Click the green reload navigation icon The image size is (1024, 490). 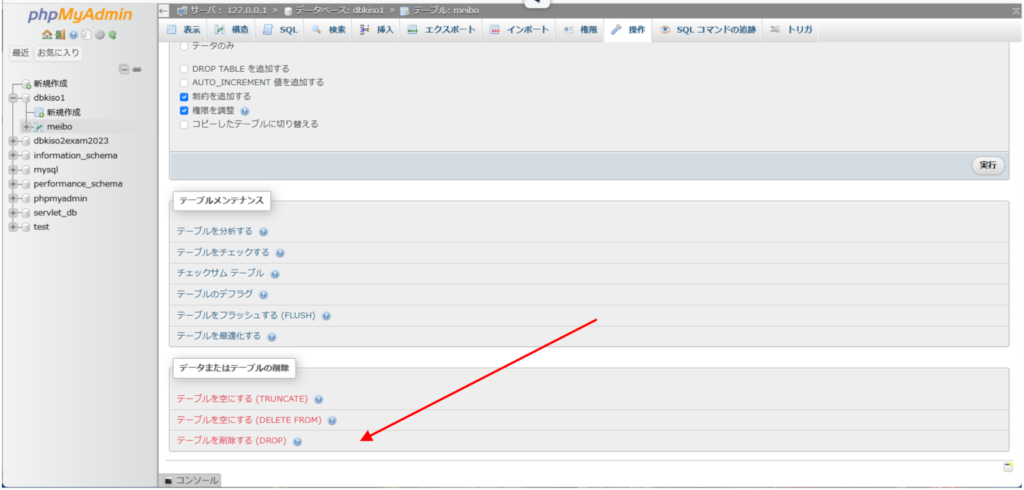(114, 35)
